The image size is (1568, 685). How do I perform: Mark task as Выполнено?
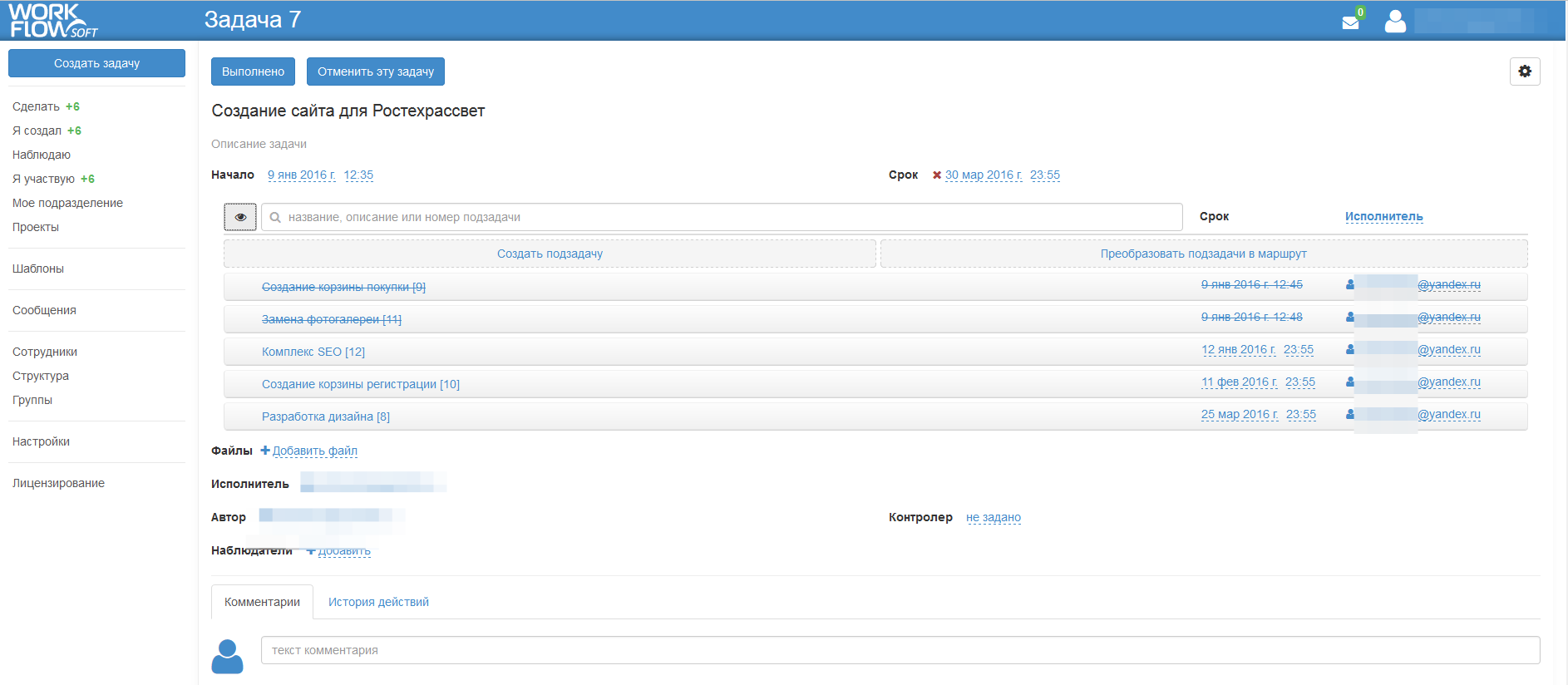click(253, 71)
